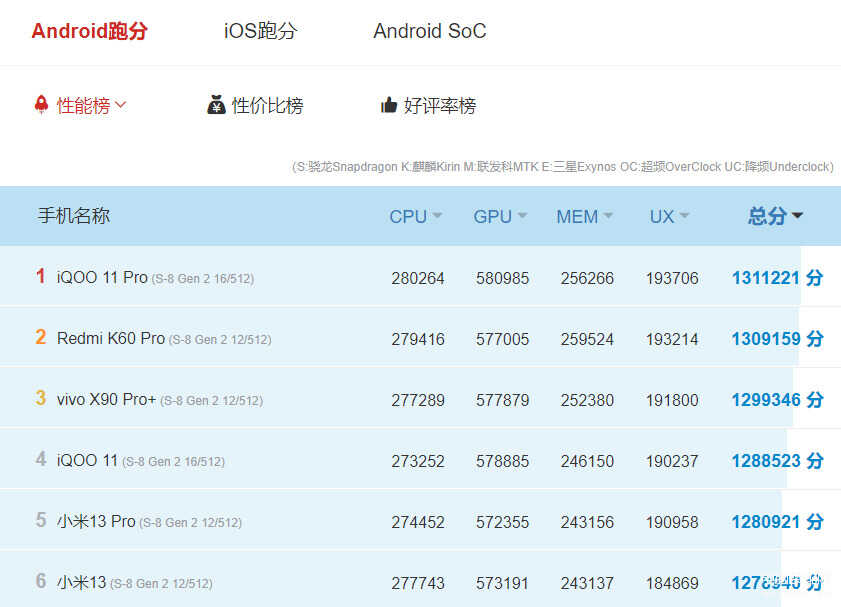The height and width of the screenshot is (607, 841).
Task: Open the rank 6 小米13 entry
Action: [82, 582]
